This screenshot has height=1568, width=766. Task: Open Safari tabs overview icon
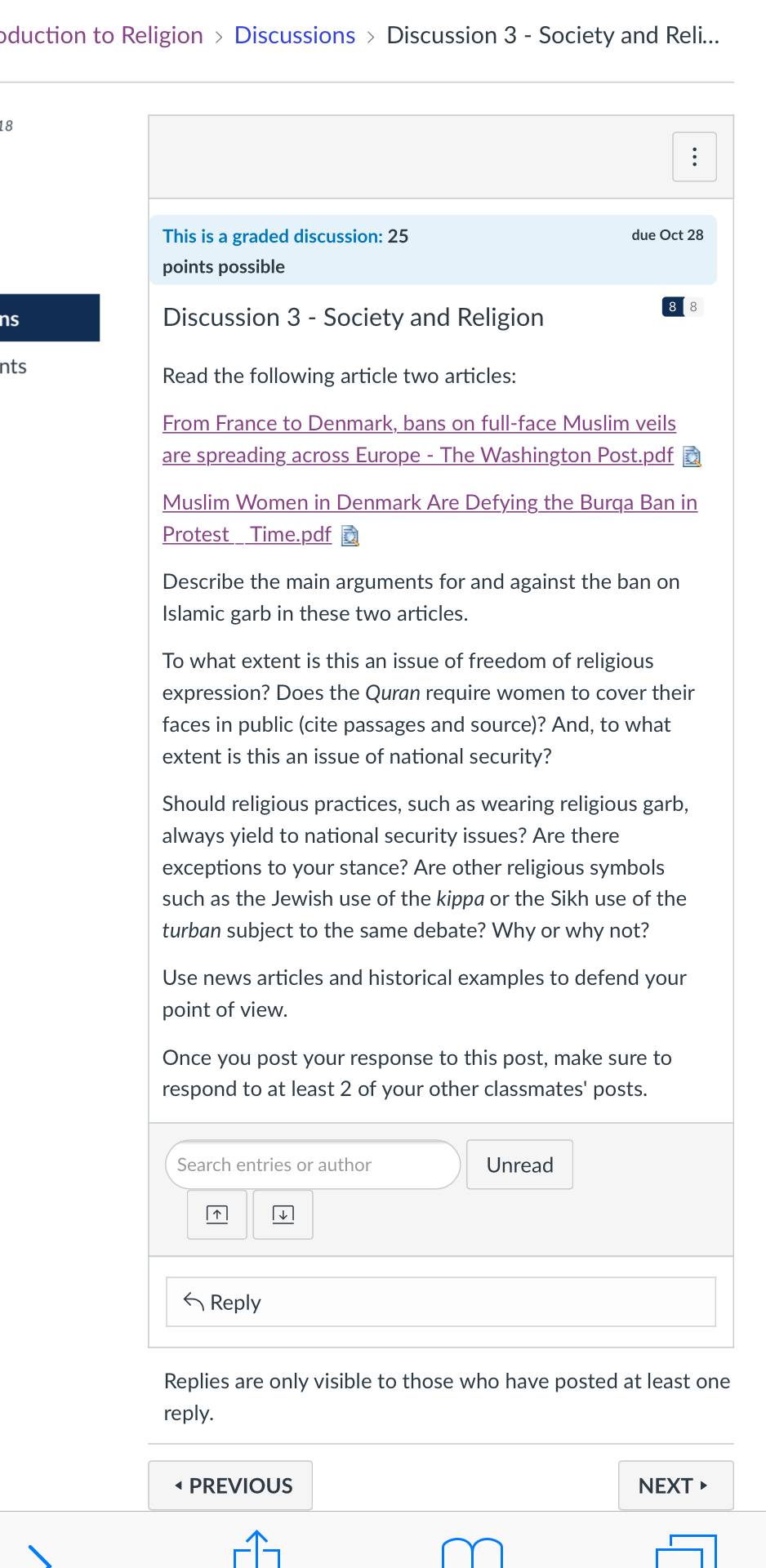[686, 1551]
